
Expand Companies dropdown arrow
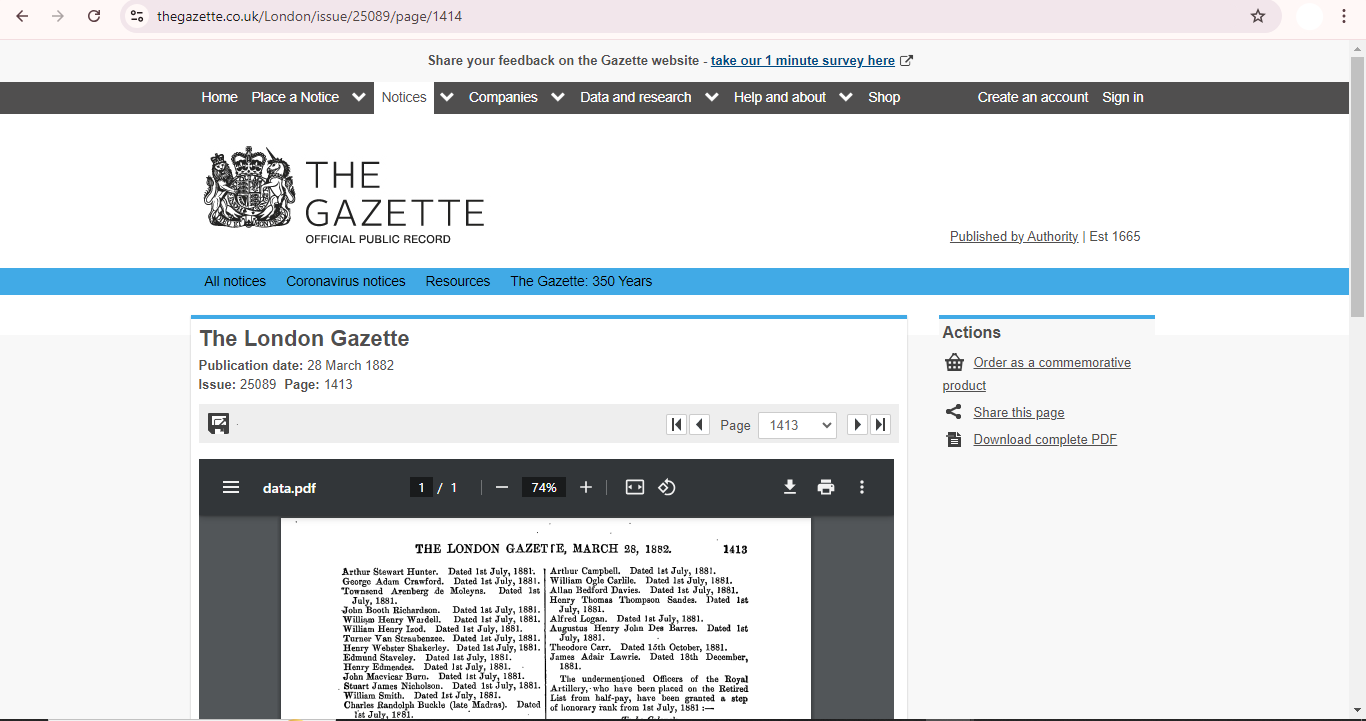coord(558,97)
